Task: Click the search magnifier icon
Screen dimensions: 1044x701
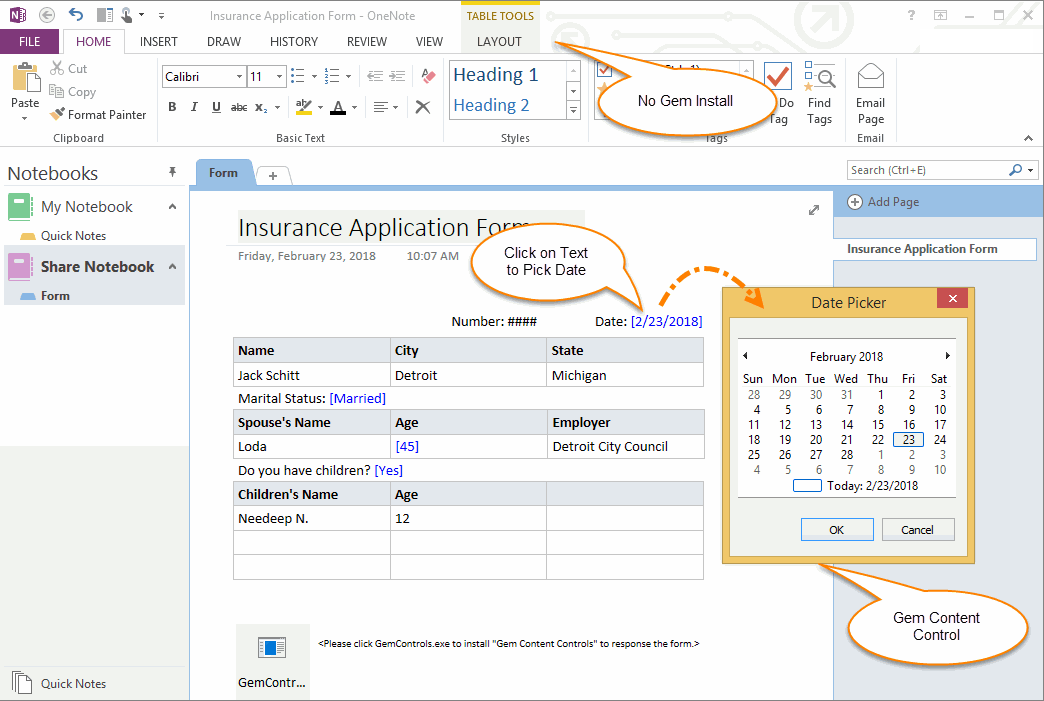Action: 1015,170
